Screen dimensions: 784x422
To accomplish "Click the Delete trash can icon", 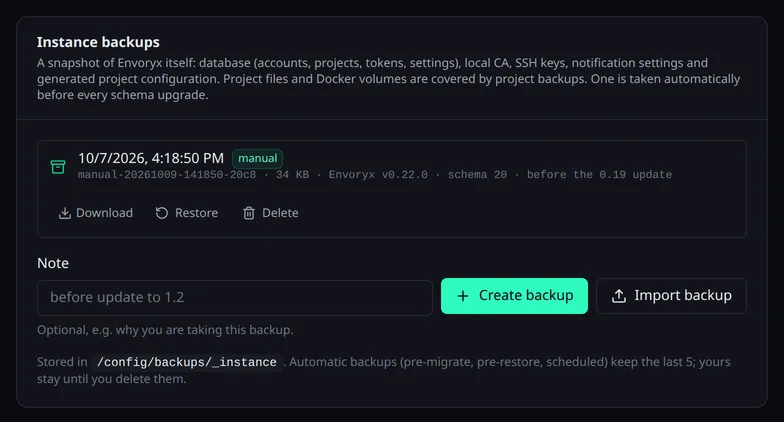I will 248,213.
